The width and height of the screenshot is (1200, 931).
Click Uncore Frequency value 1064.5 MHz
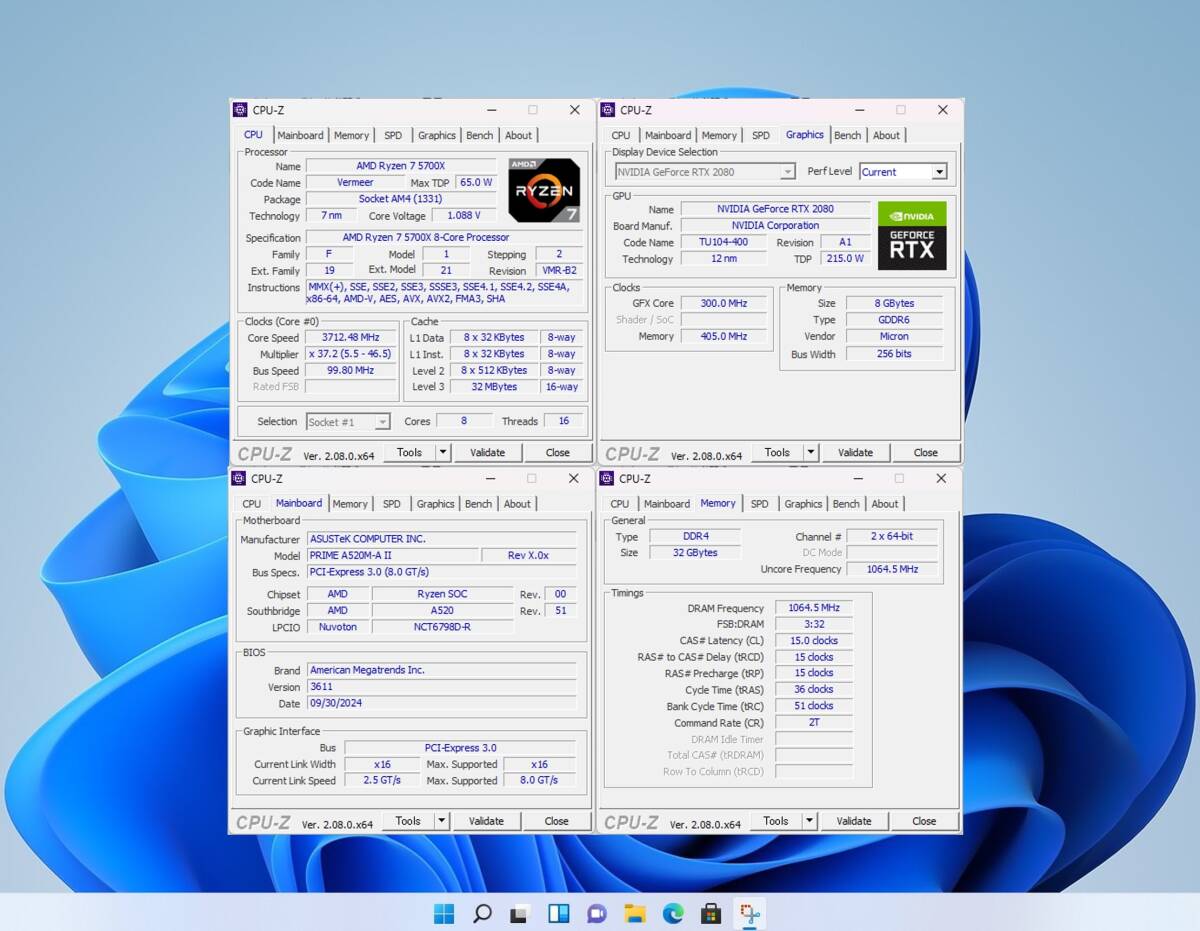click(894, 569)
